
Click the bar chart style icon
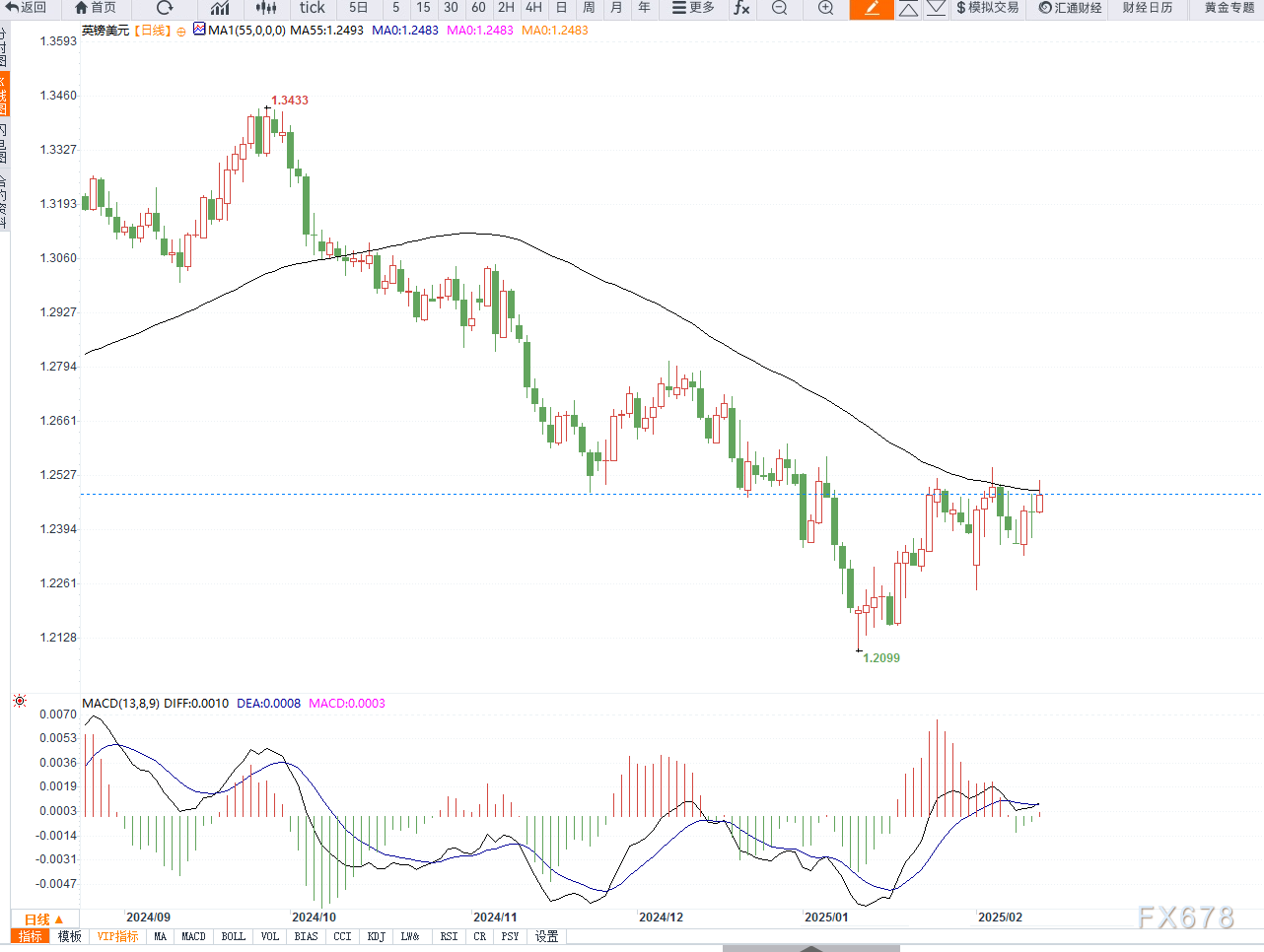(x=220, y=8)
